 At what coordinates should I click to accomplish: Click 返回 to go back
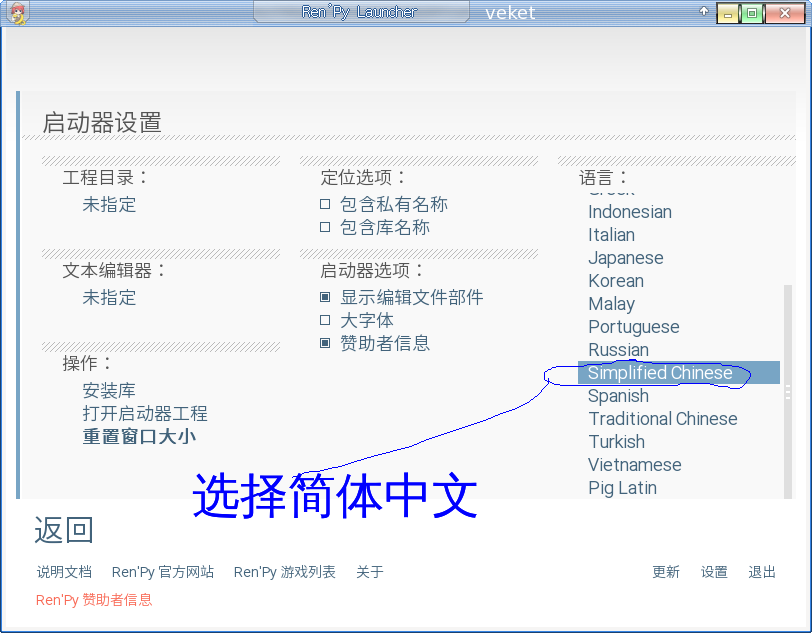(64, 530)
